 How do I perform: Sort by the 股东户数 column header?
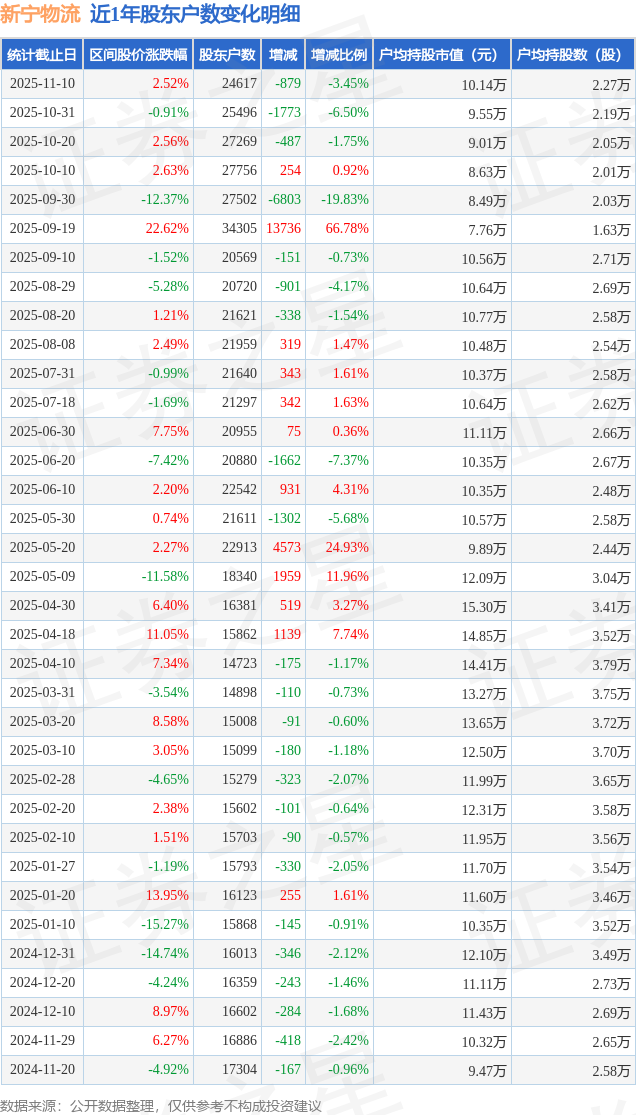(227, 55)
